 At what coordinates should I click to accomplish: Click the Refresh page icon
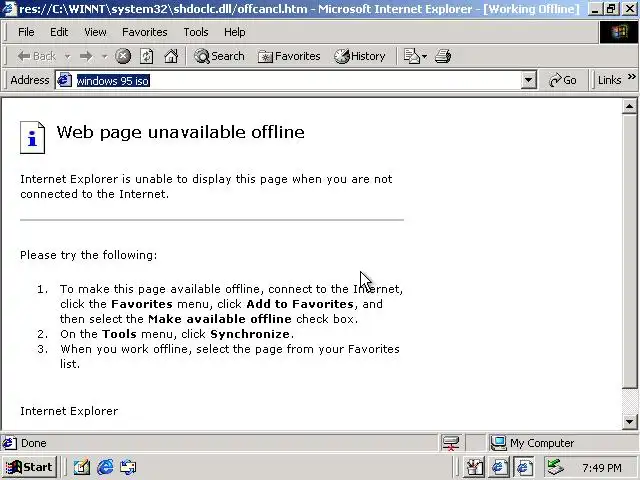pyautogui.click(x=147, y=56)
